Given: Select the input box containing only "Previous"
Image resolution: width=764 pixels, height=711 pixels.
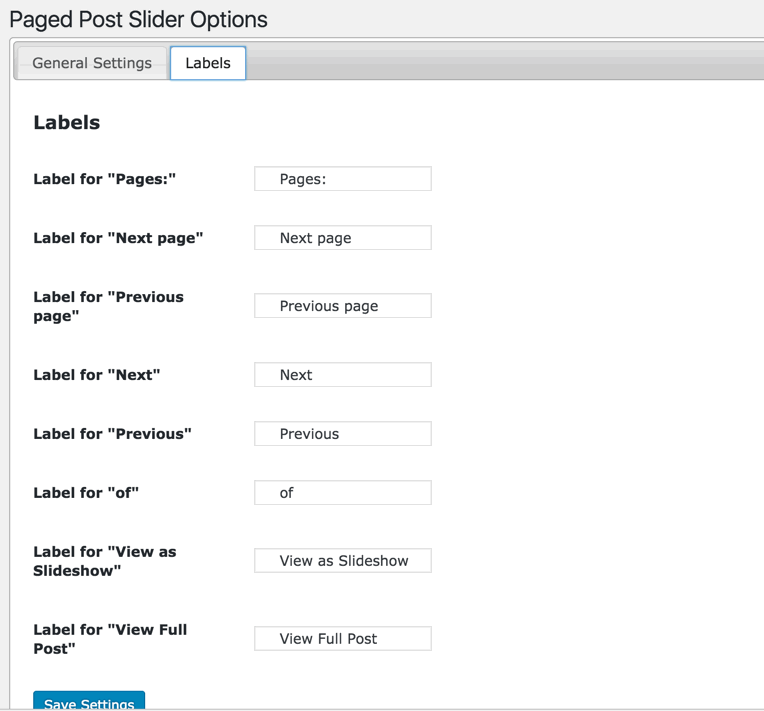Looking at the screenshot, I should tap(342, 434).
